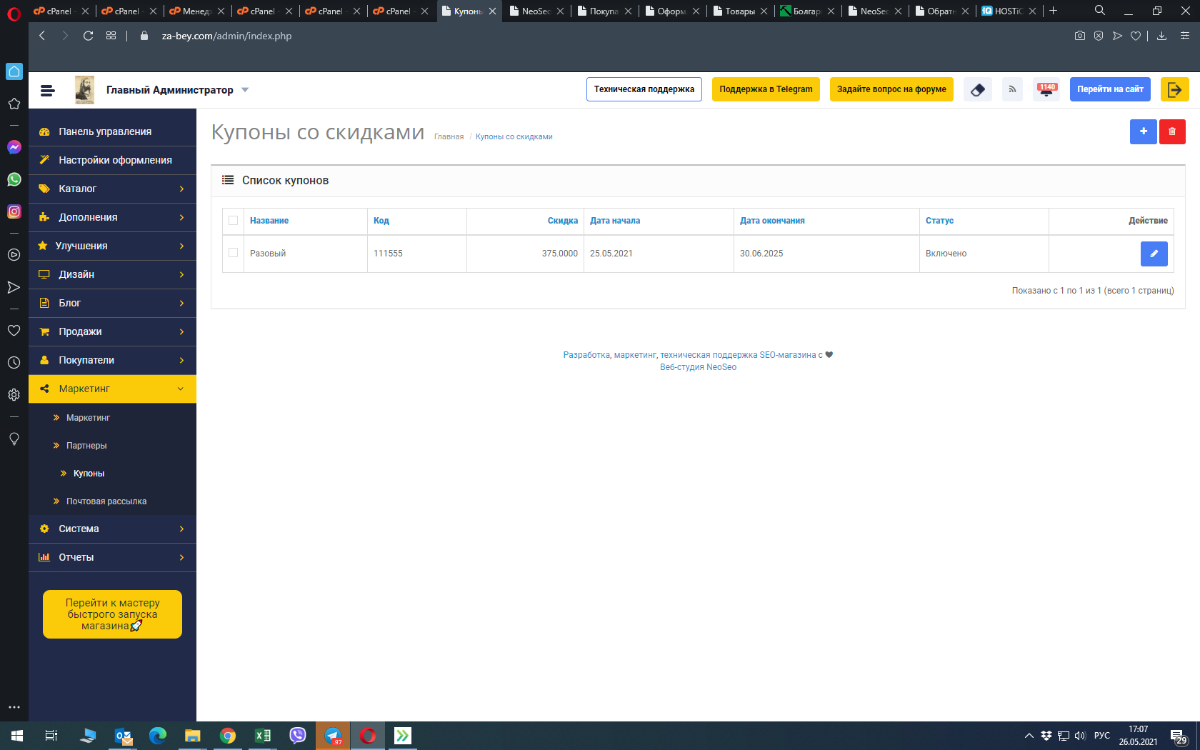The height and width of the screenshot is (750, 1200).
Task: Open Telegram from the taskbar
Action: point(332,735)
